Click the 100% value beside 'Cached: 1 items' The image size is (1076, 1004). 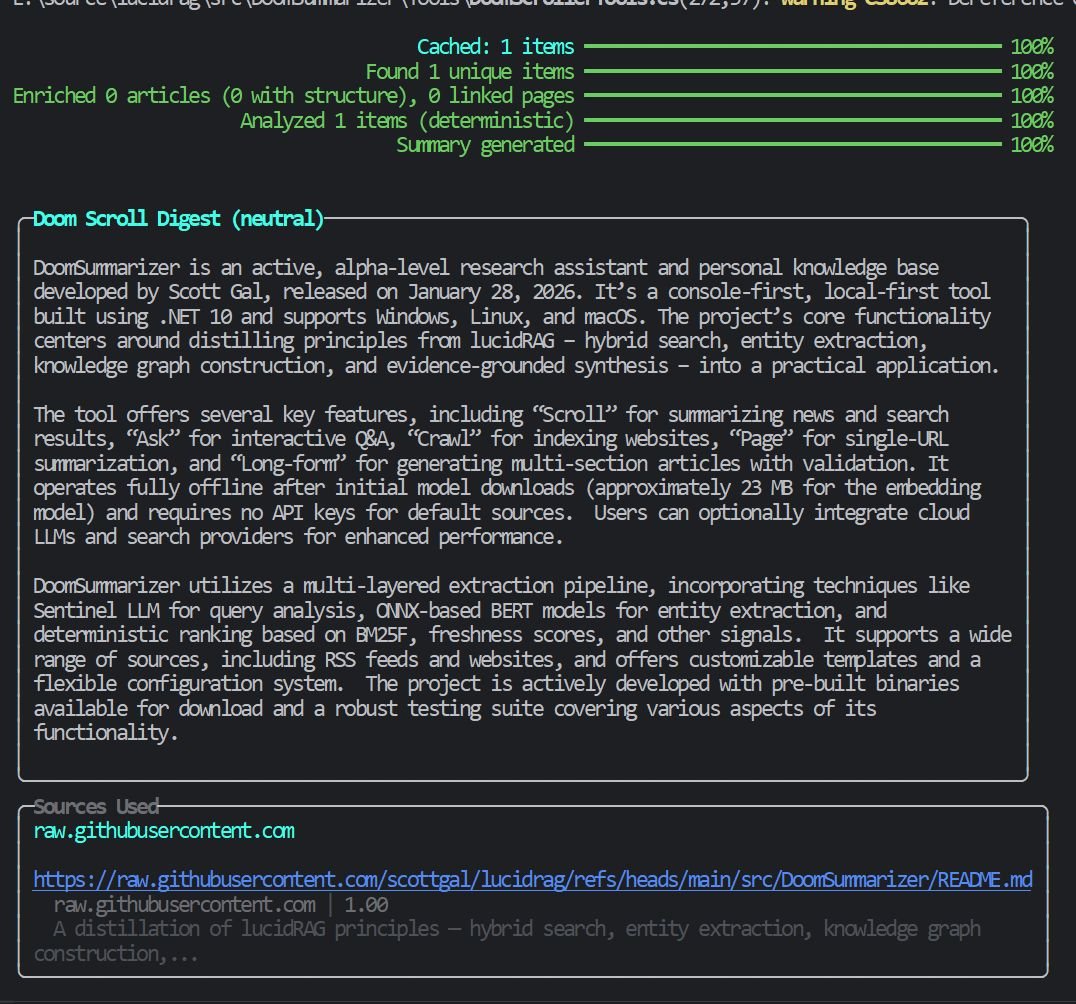(1031, 47)
